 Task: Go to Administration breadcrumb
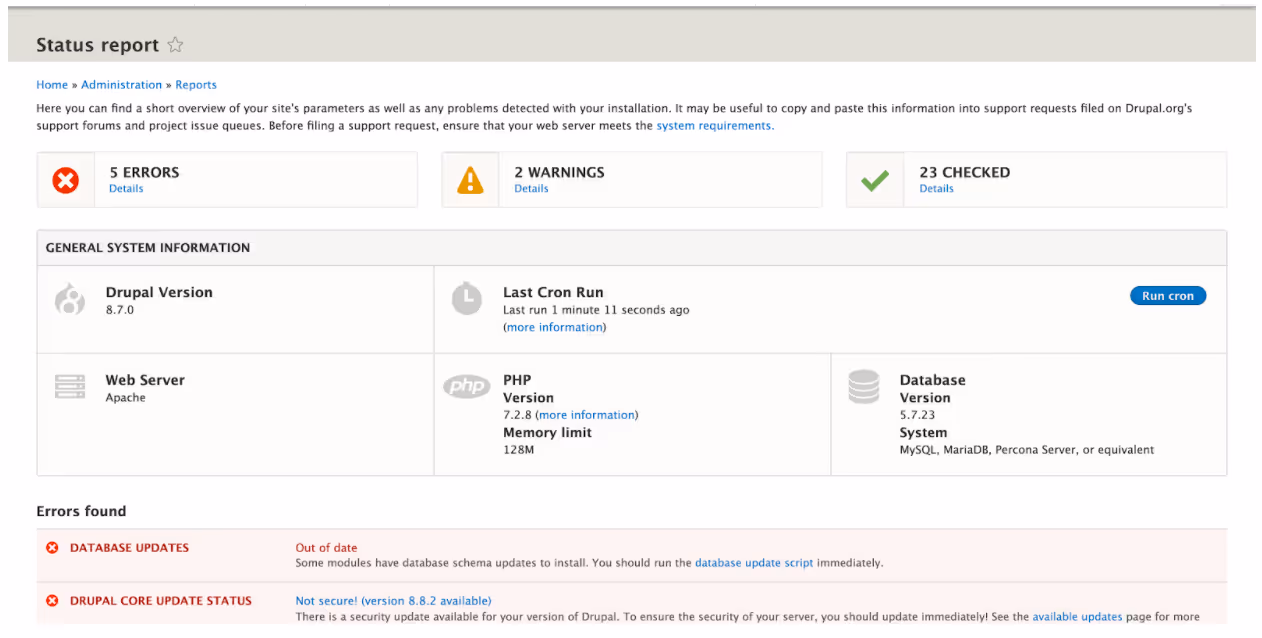tap(121, 85)
